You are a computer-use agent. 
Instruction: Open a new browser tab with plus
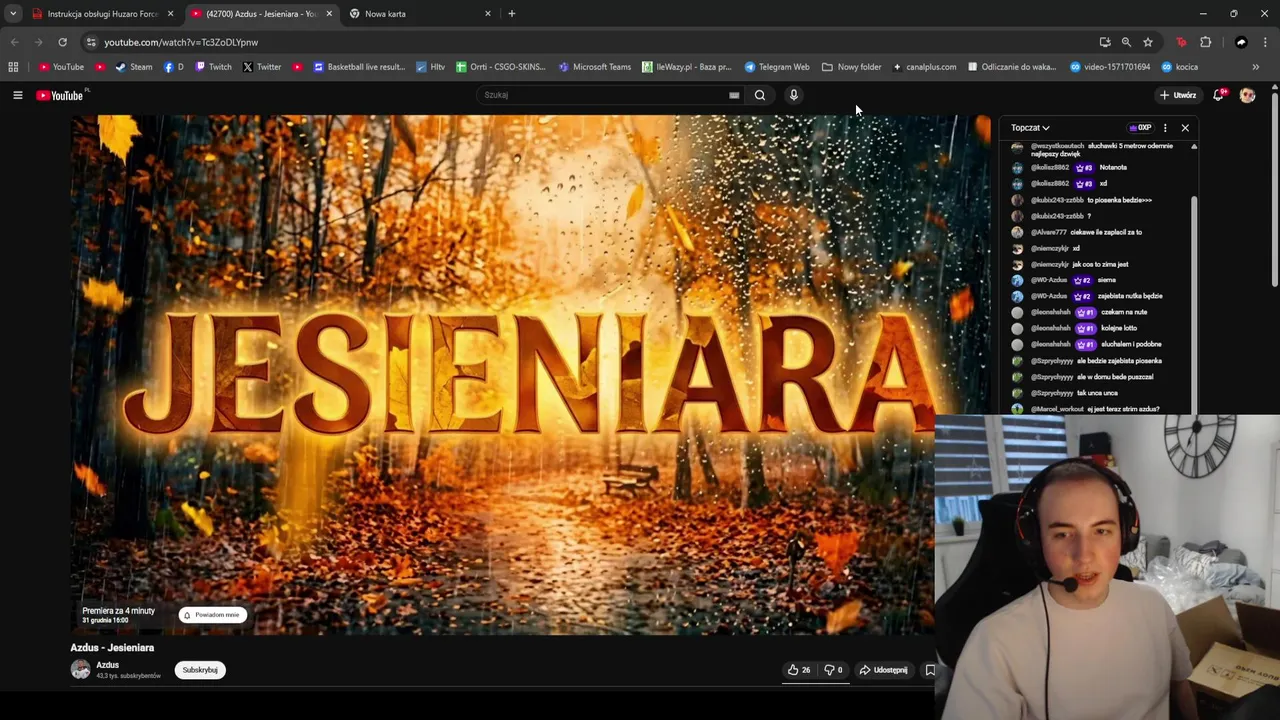tap(512, 14)
